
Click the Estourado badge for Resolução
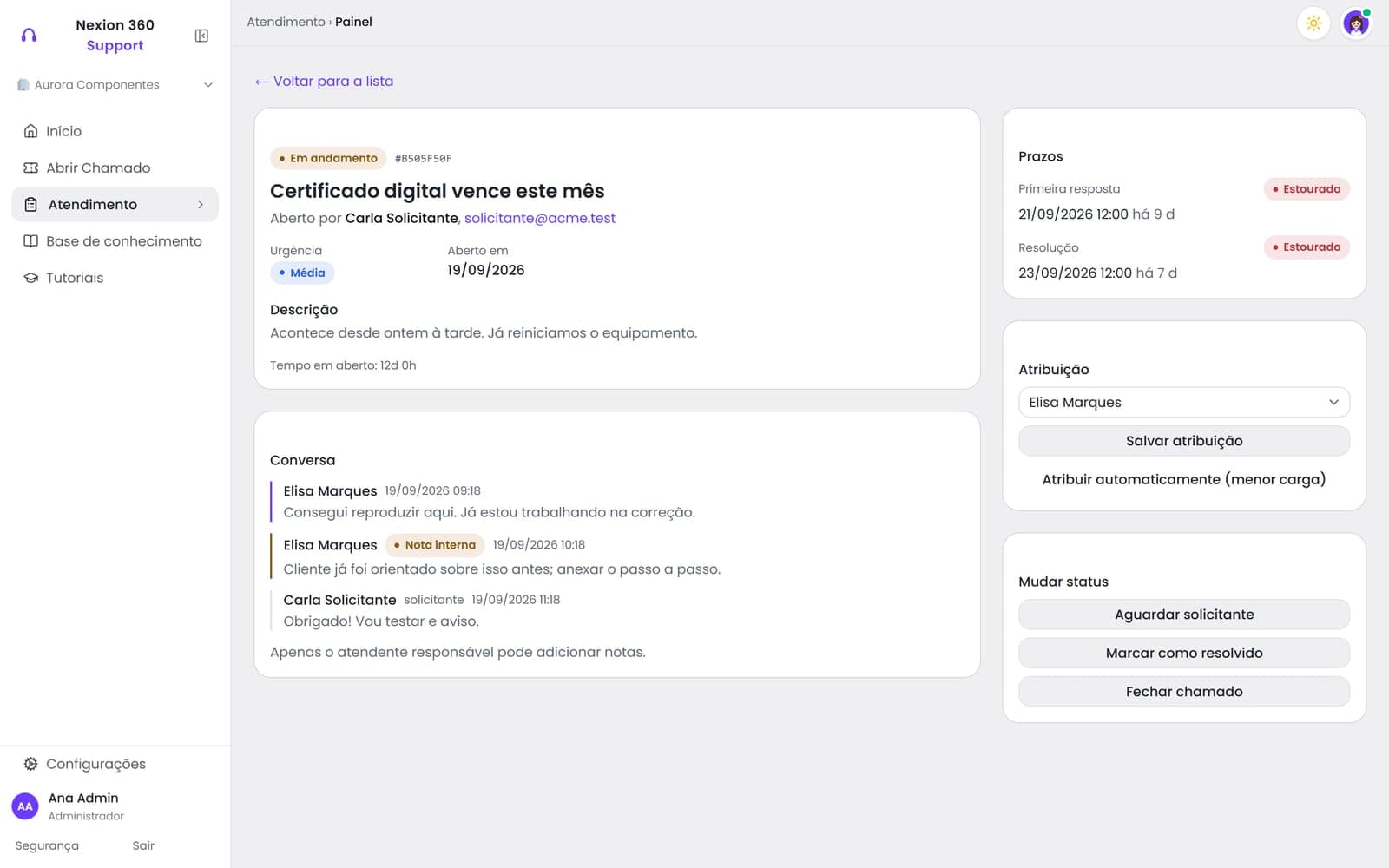1307,247
